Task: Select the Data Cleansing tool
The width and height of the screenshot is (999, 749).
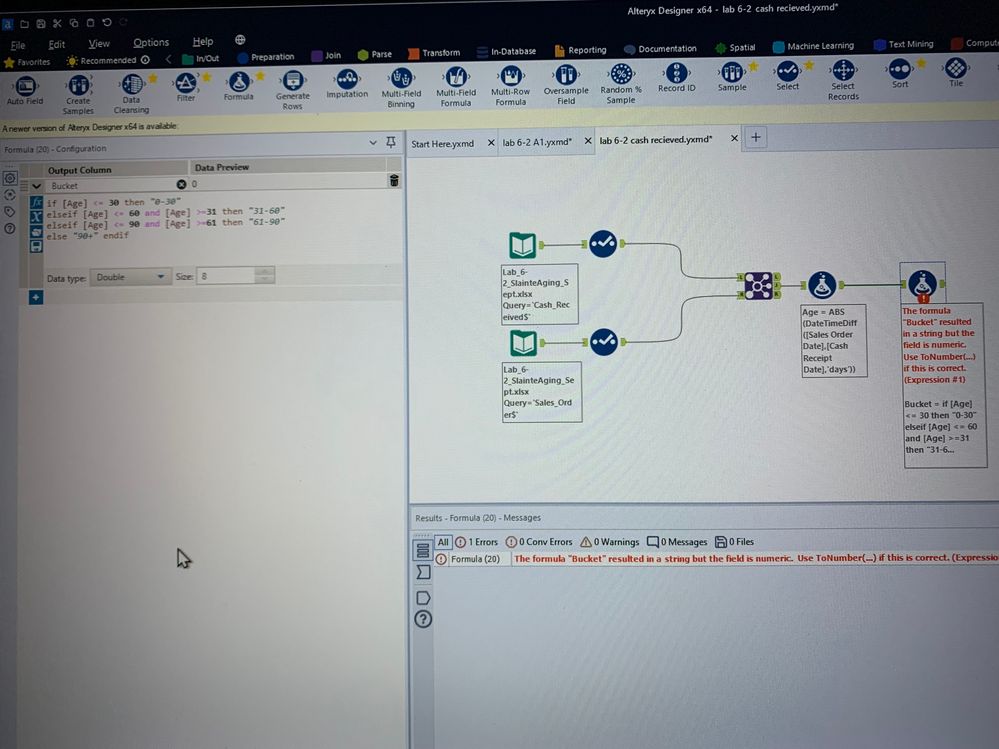Action: pos(131,93)
